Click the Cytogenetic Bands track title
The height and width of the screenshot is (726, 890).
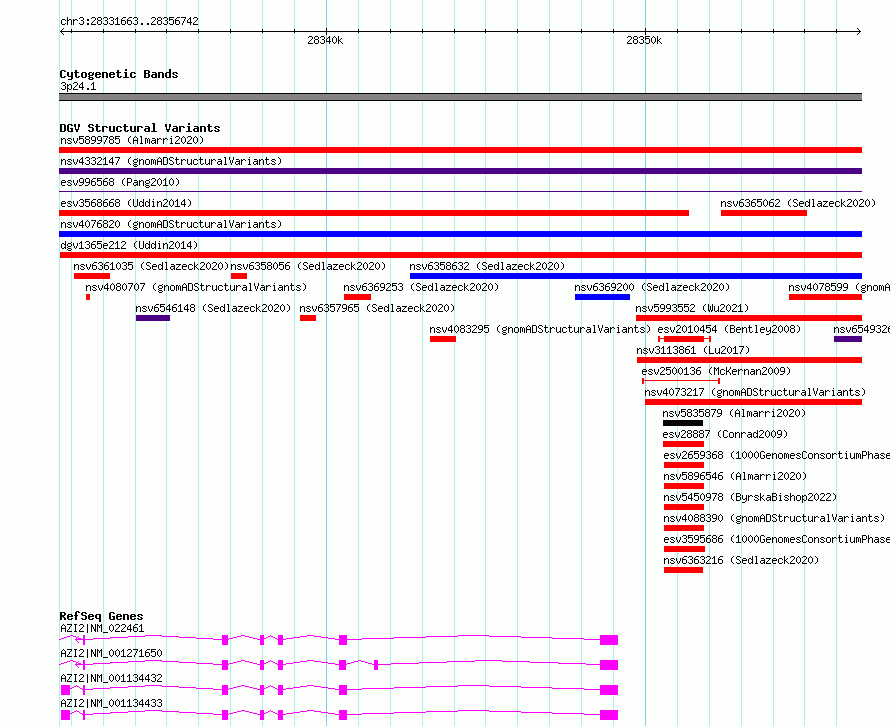point(119,74)
